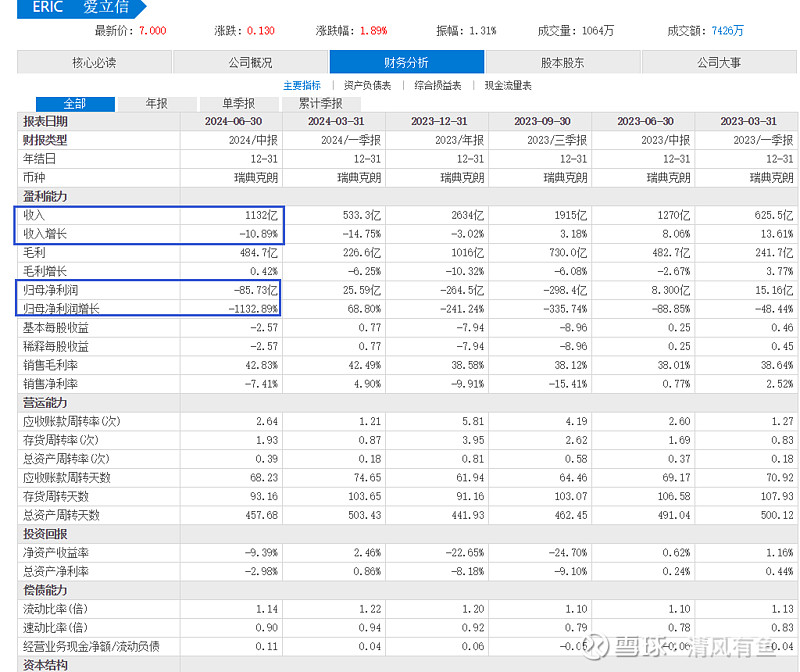Viewport: 800px width, 672px height.
Task: Click the 2024-03-31 column header
Action: pos(336,121)
